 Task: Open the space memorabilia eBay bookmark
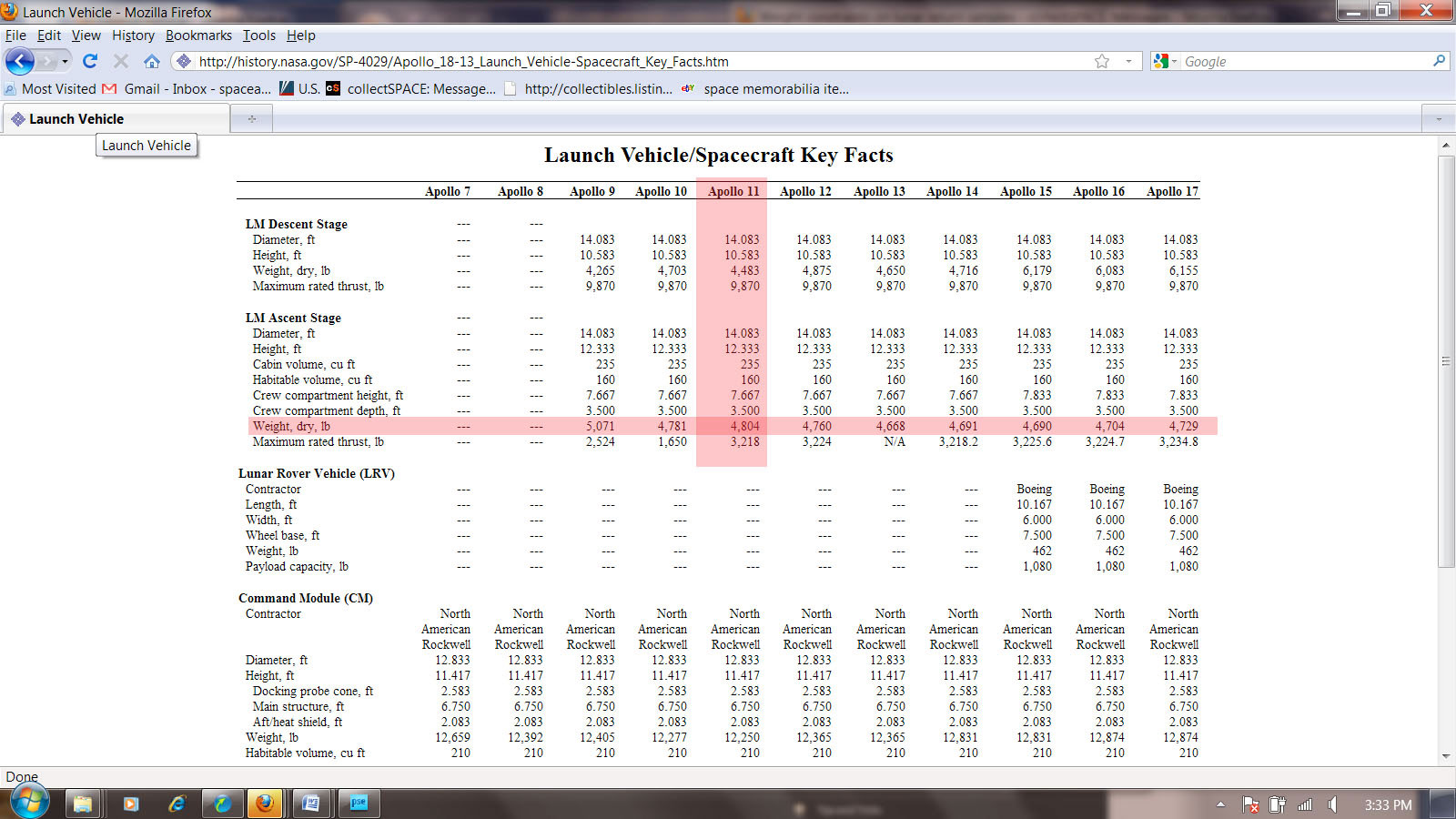tap(765, 88)
